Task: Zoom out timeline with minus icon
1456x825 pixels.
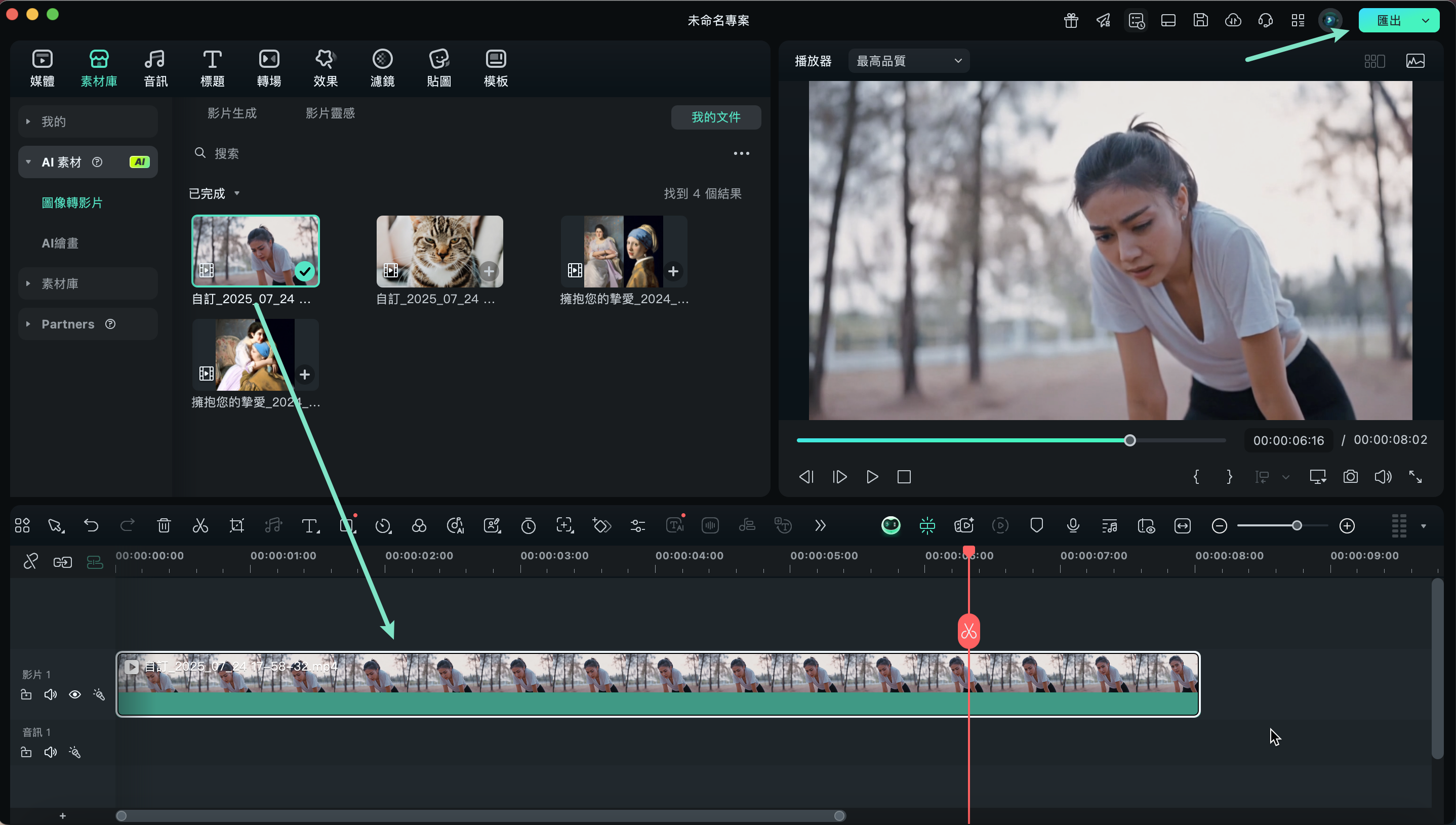Action: pos(1220,526)
